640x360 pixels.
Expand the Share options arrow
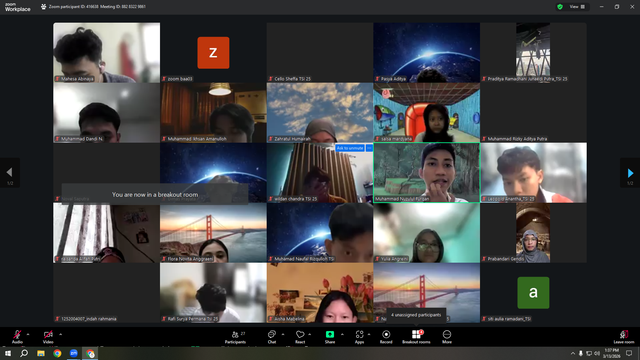pos(342,334)
